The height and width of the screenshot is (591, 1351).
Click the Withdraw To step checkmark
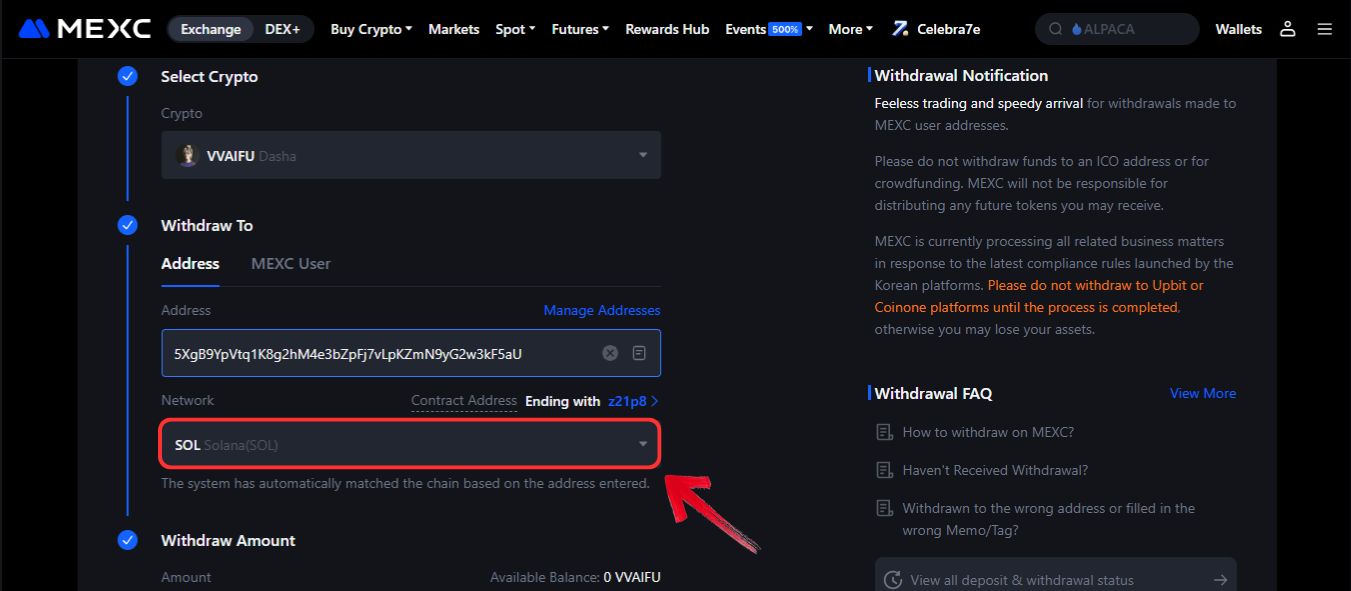click(127, 225)
